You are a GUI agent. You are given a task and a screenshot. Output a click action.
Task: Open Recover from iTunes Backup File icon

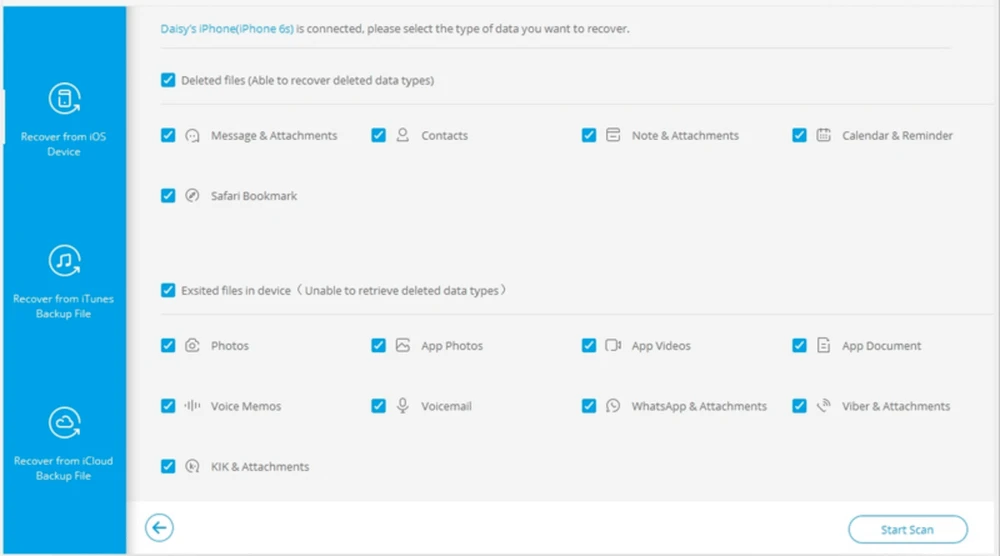click(63, 262)
